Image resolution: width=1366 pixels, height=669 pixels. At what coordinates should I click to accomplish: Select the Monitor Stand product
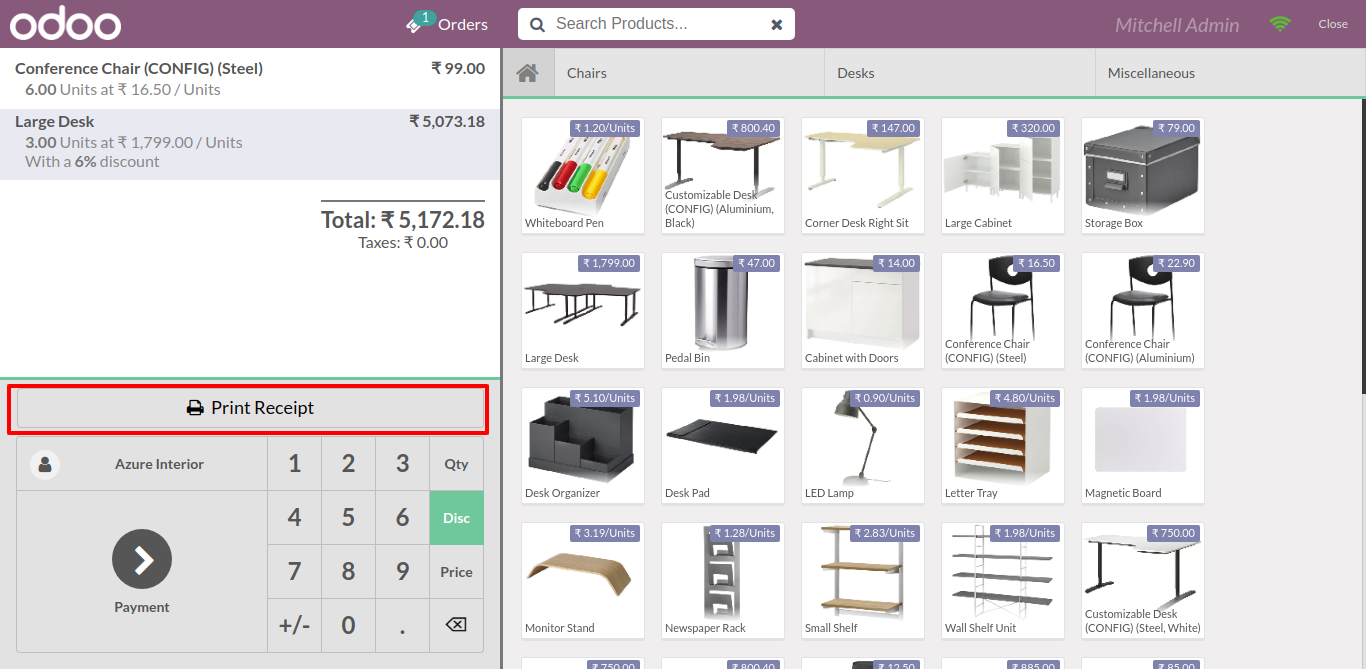[x=583, y=581]
